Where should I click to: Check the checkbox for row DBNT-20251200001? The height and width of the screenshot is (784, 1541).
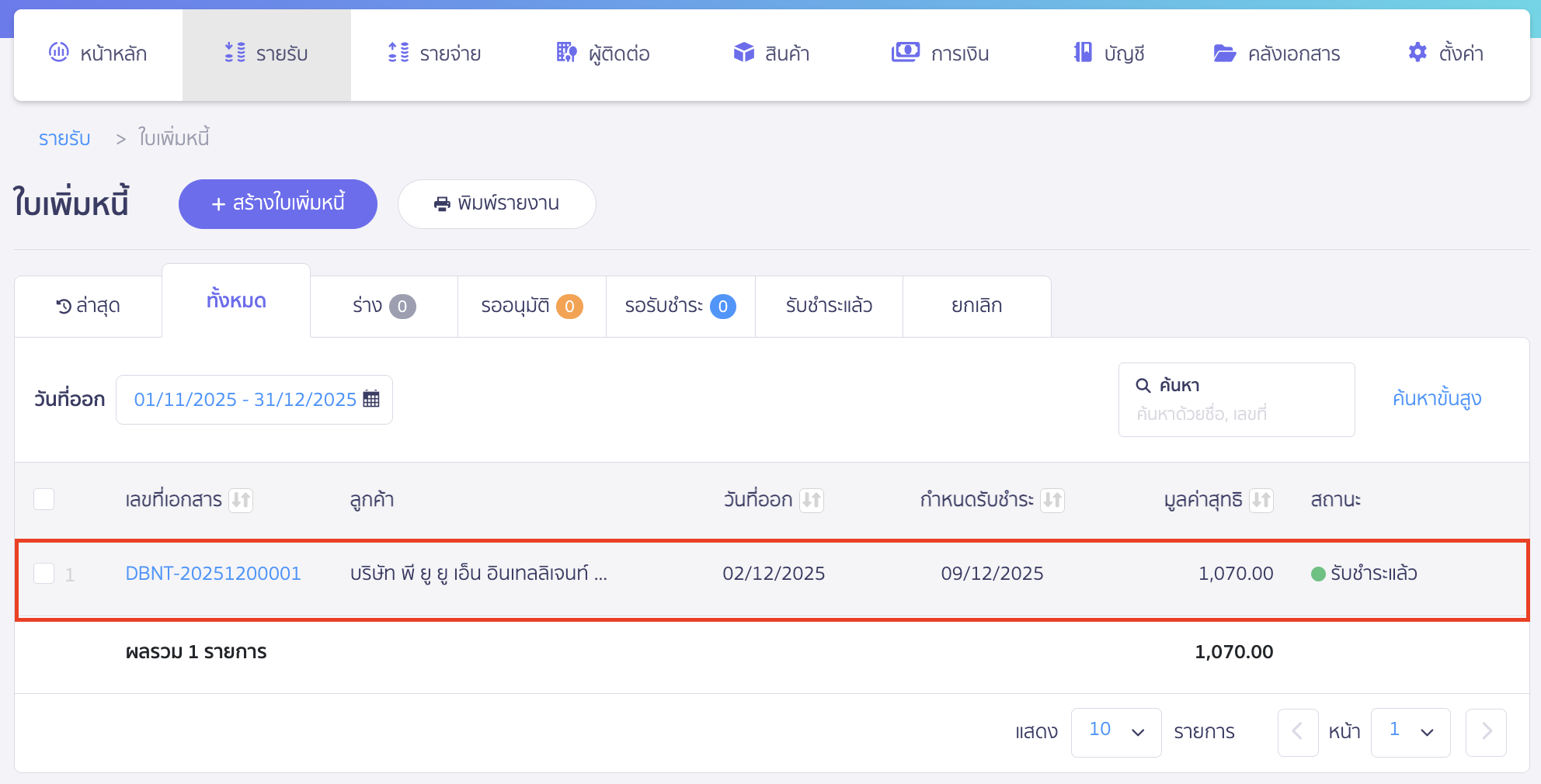pyautogui.click(x=43, y=573)
